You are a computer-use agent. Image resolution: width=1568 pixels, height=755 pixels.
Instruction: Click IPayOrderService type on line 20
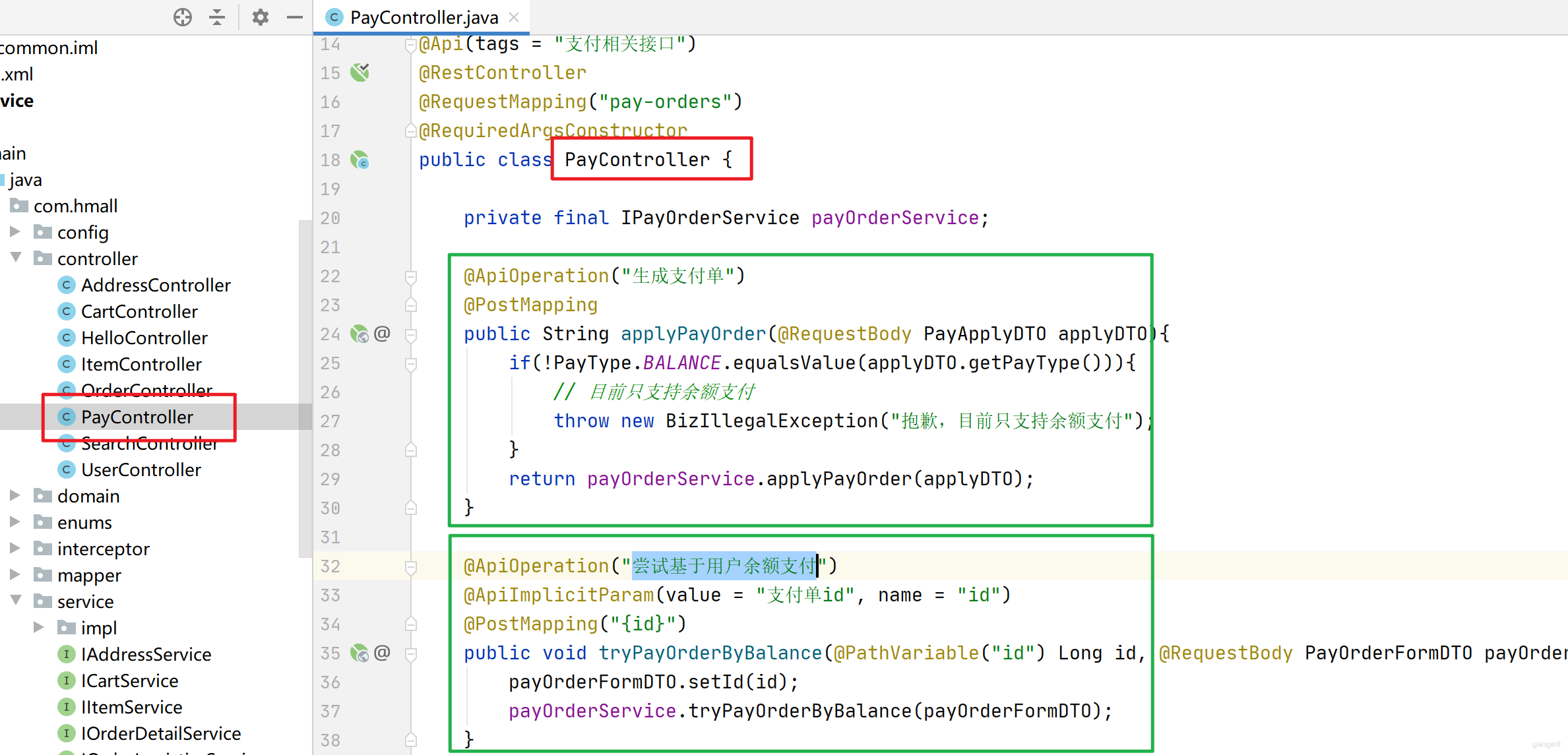click(710, 218)
